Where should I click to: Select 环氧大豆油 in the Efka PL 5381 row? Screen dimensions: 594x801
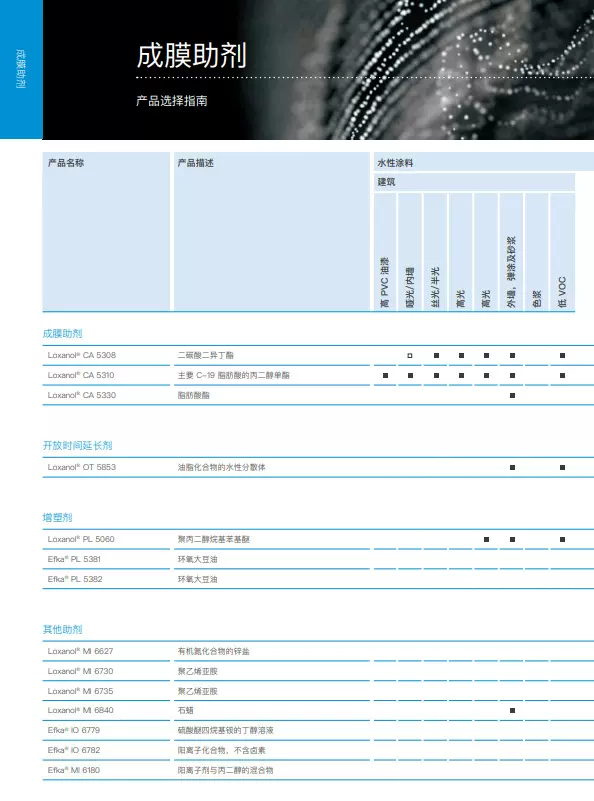click(x=198, y=559)
